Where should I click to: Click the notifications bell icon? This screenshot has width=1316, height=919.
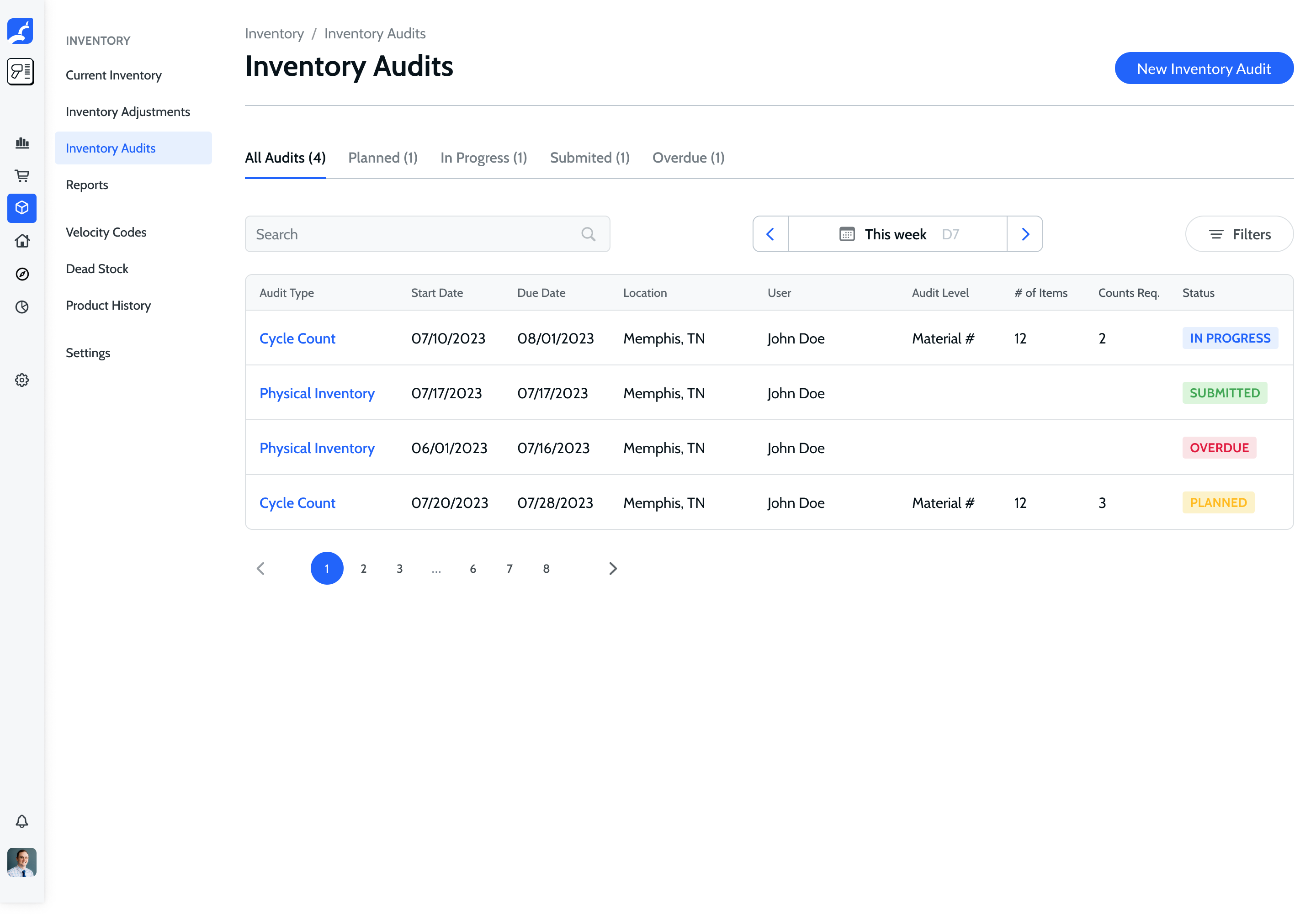coord(22,821)
